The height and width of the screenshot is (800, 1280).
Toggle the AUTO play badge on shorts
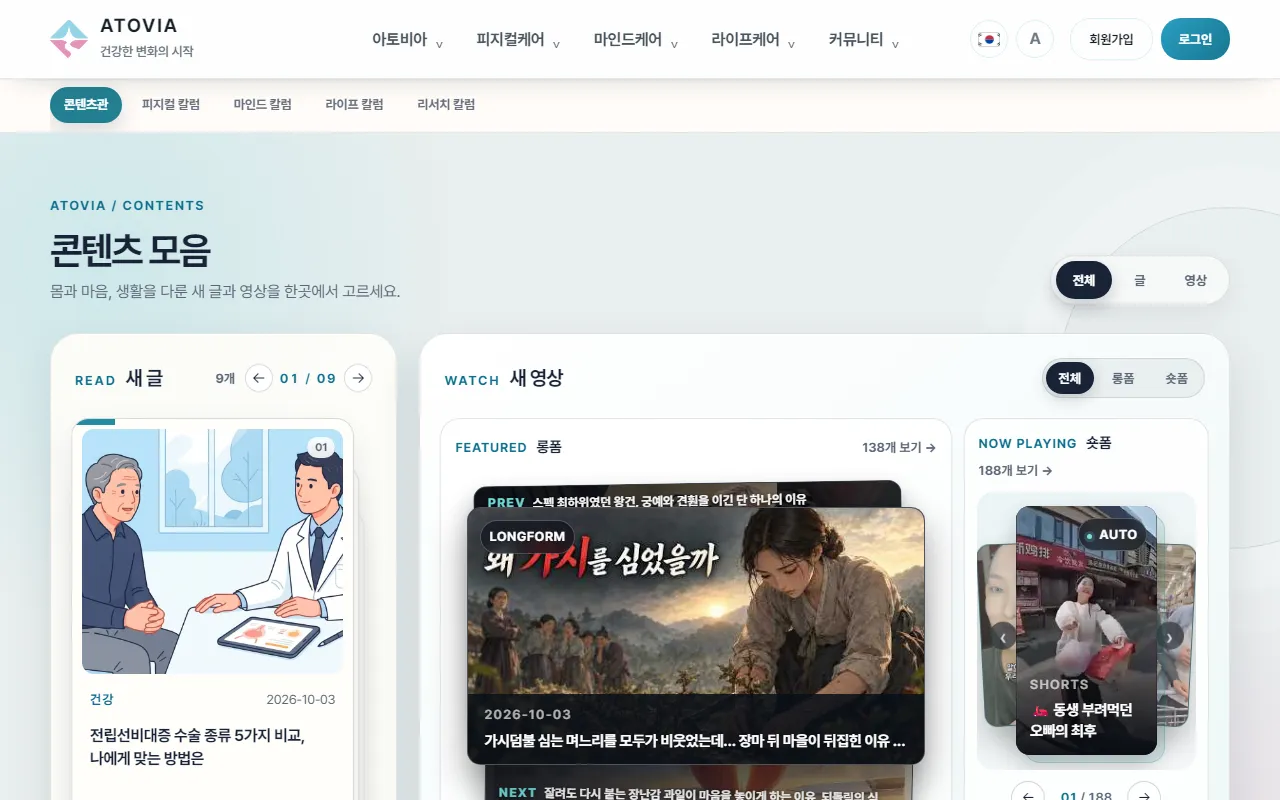click(x=1112, y=535)
